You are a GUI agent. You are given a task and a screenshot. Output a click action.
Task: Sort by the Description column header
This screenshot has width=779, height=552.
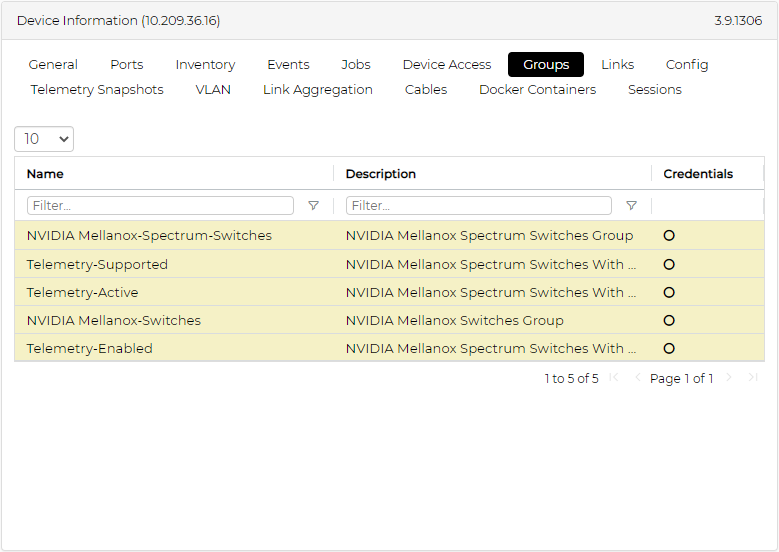381,174
